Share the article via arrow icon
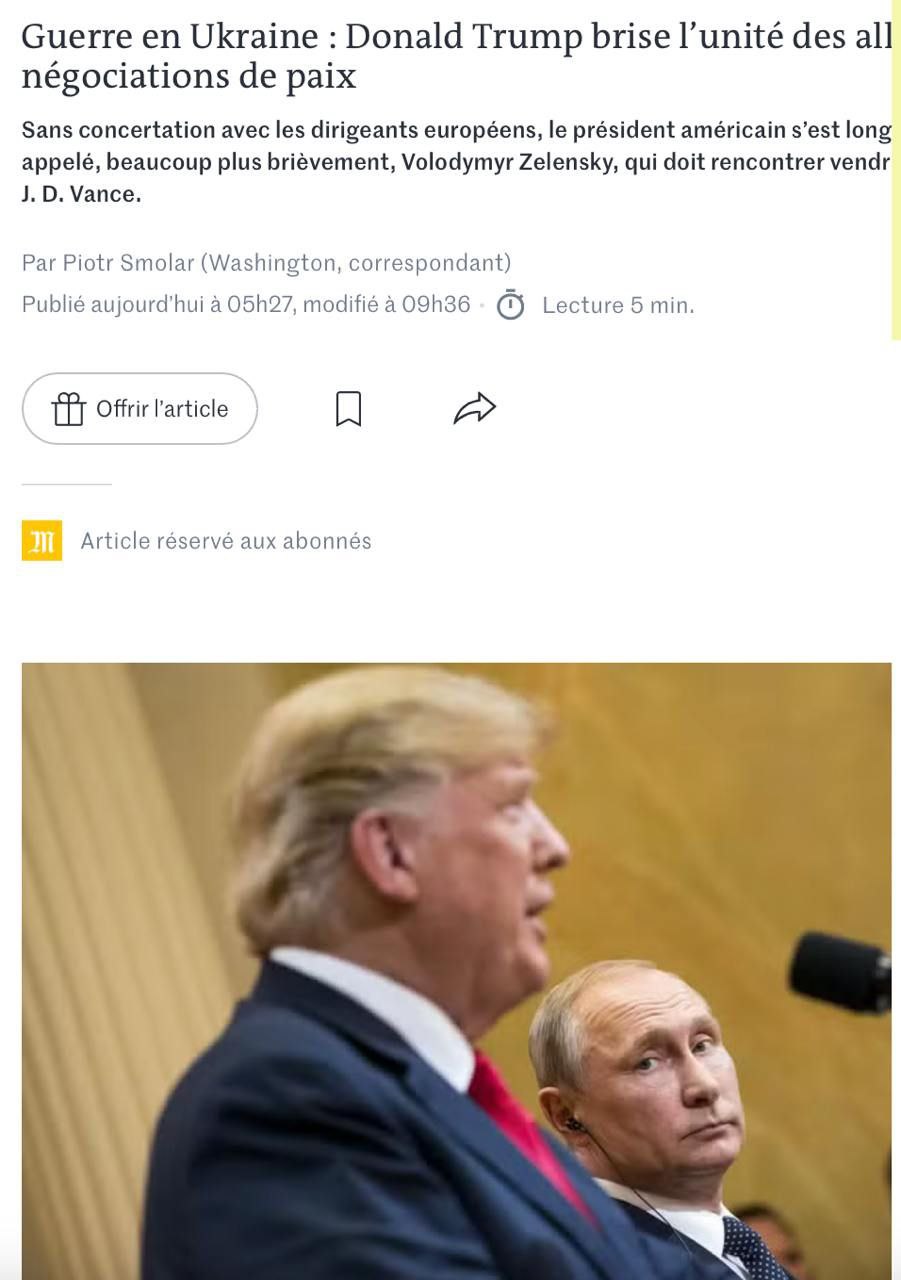This screenshot has height=1280, width=901. [x=475, y=408]
